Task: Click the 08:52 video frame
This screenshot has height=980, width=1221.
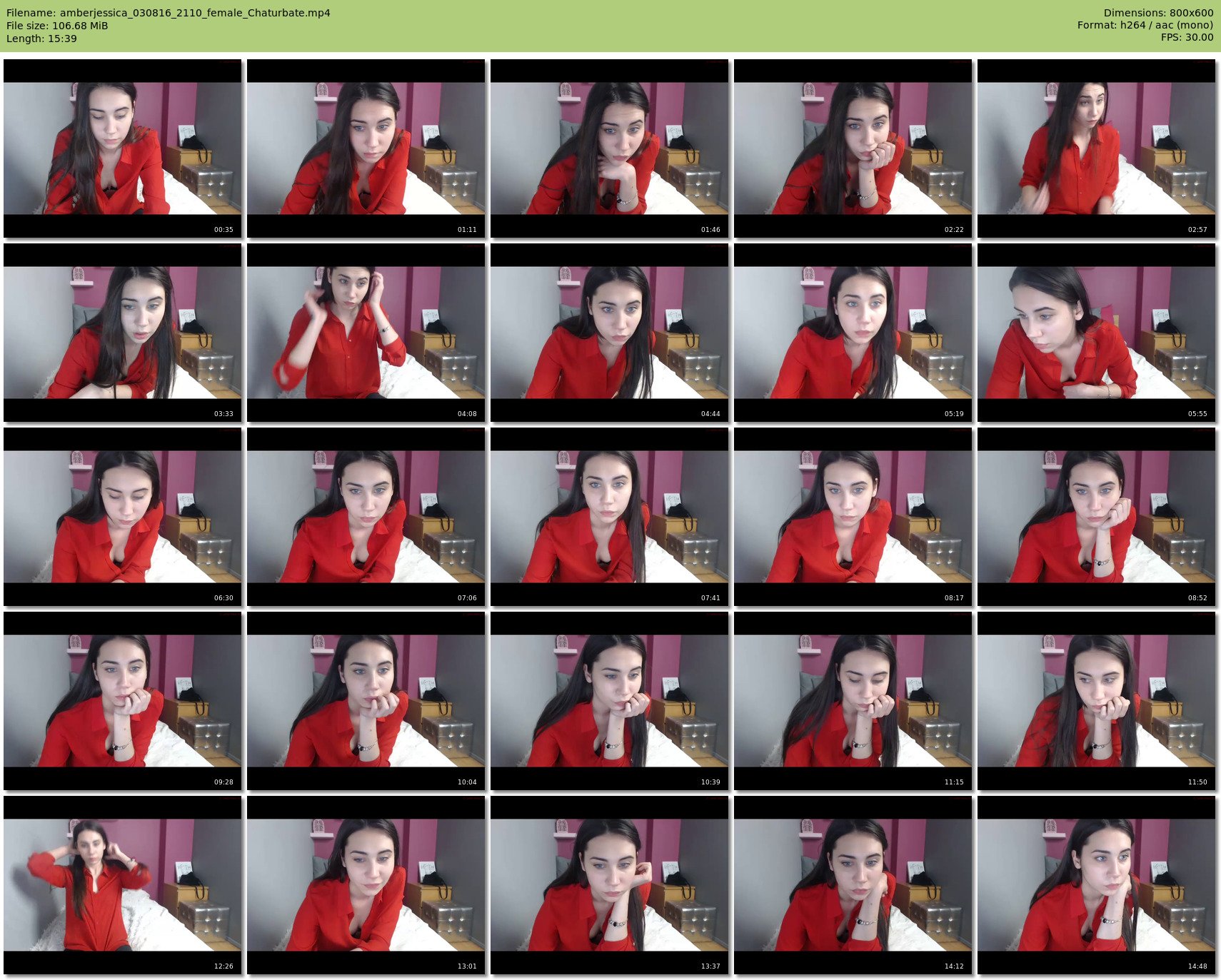Action: tap(1097, 517)
